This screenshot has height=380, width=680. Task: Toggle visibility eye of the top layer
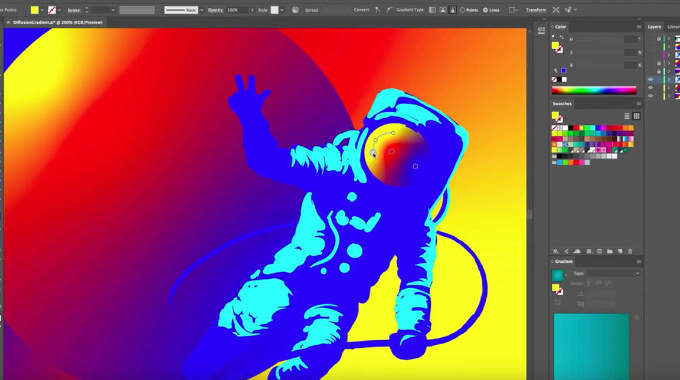pos(659,39)
